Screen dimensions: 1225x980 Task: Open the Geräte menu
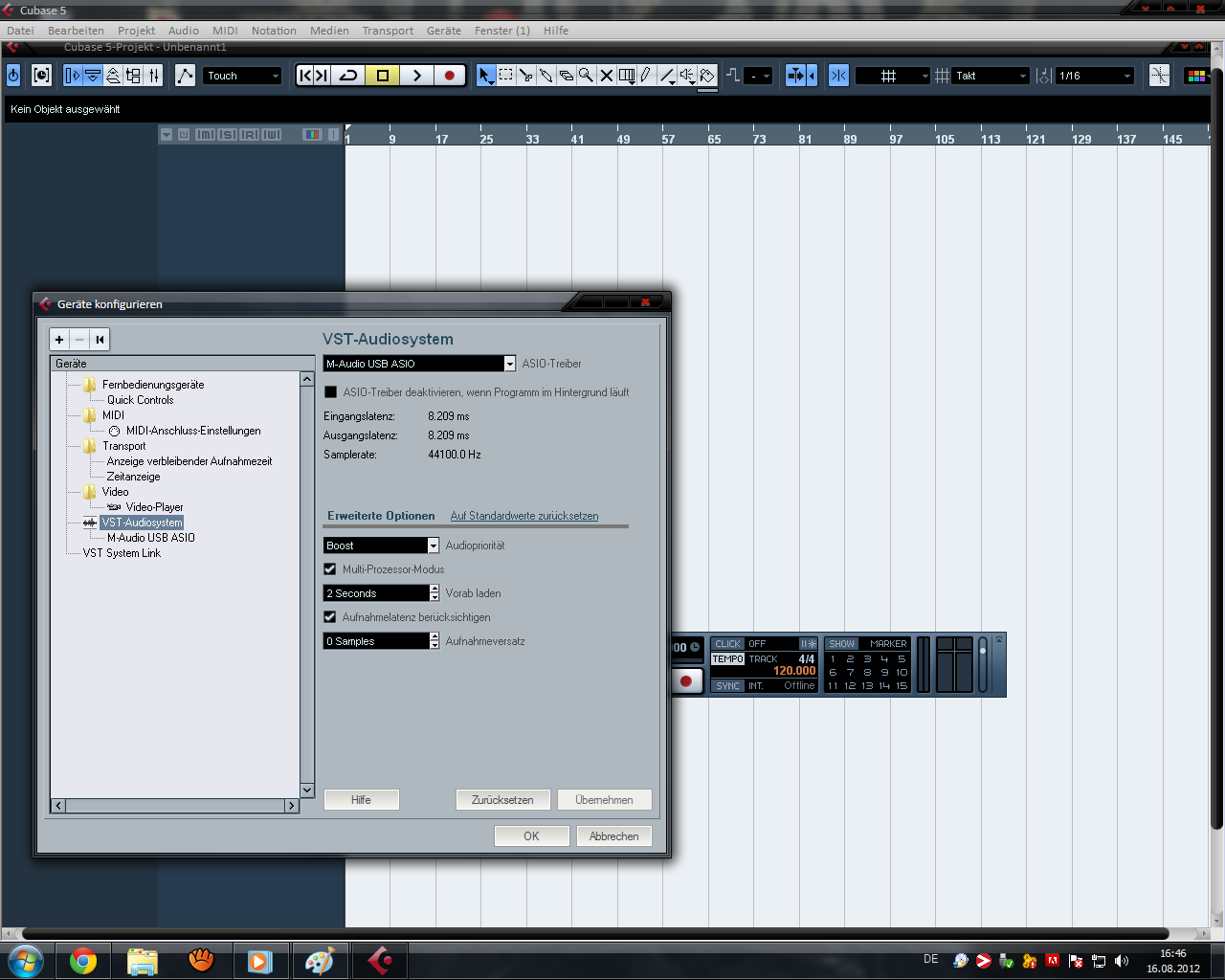pos(444,31)
